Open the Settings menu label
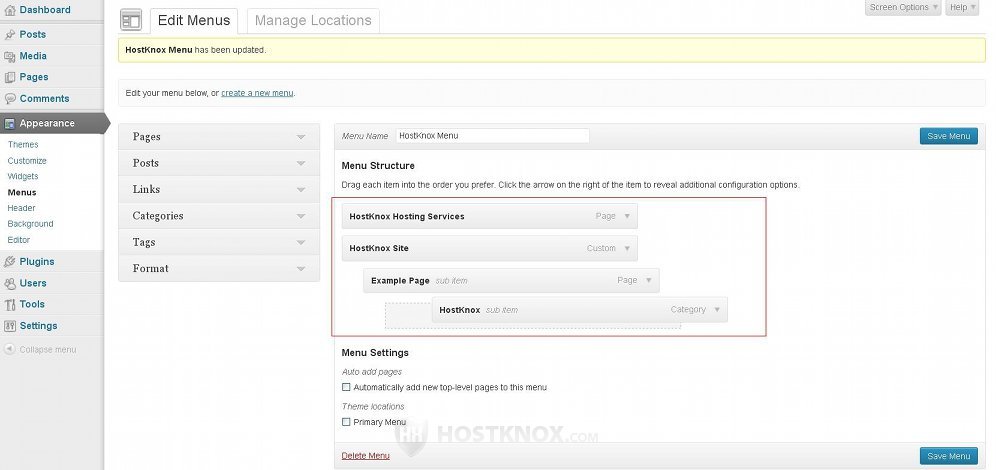The image size is (996, 470). click(39, 326)
